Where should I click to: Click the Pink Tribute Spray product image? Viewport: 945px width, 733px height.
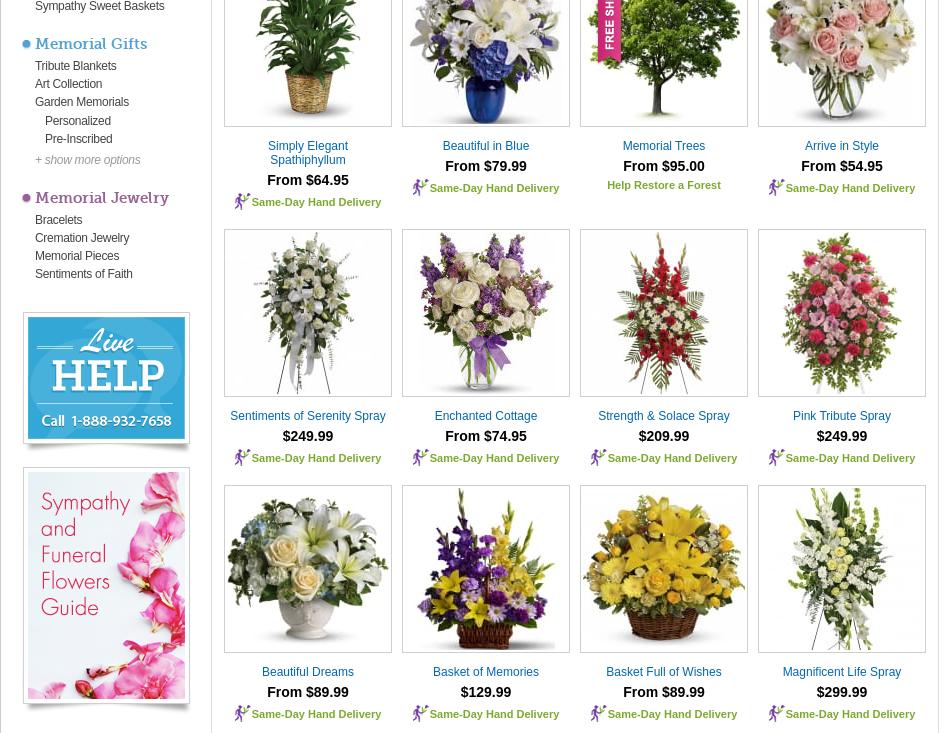[x=841, y=313]
